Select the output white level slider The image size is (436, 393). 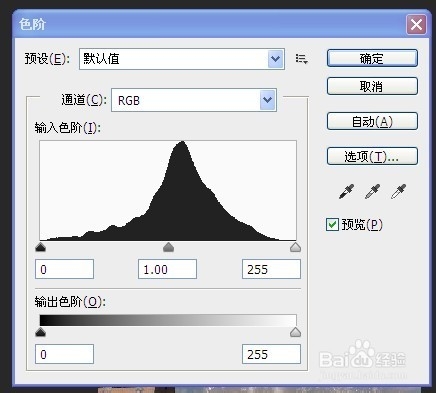295,332
